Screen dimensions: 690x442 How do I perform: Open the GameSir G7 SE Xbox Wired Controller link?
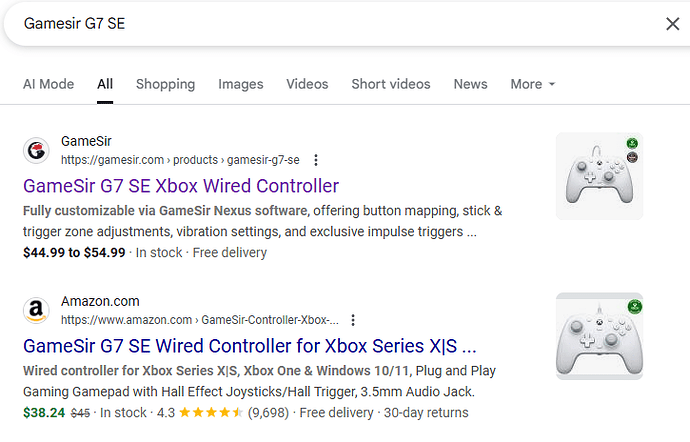[180, 186]
